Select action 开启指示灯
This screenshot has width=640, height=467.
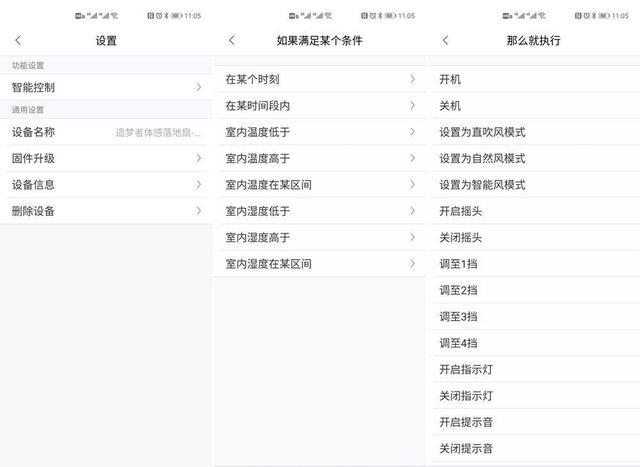tap(536, 369)
